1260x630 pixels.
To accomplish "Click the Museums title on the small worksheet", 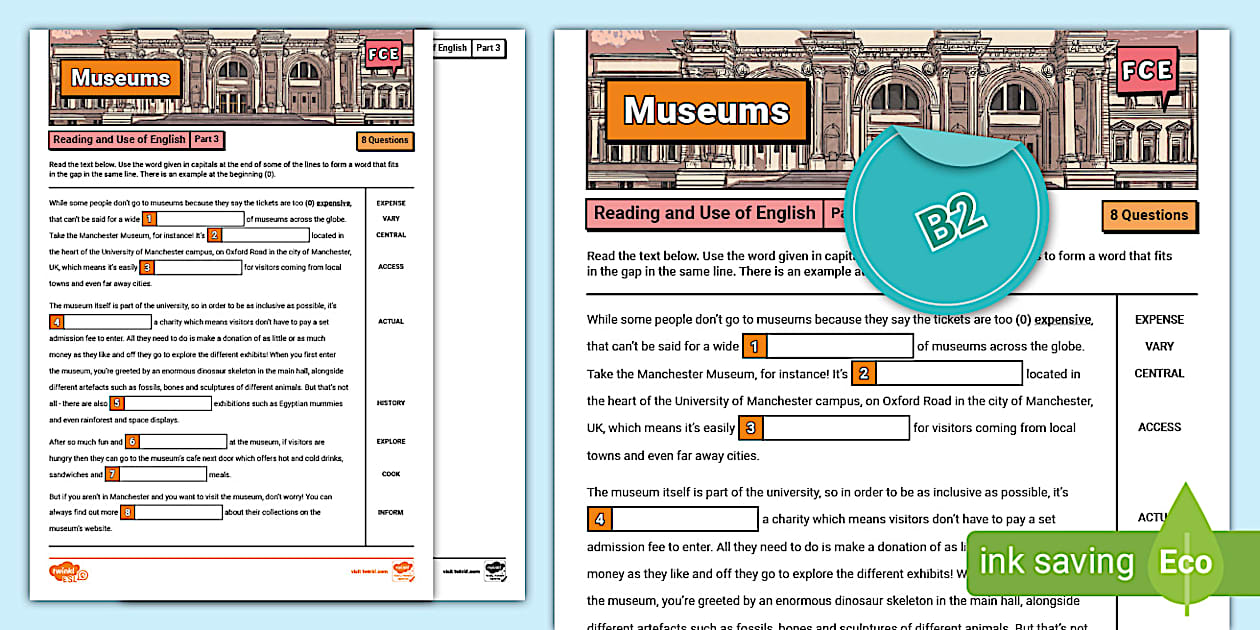I will click(x=121, y=78).
